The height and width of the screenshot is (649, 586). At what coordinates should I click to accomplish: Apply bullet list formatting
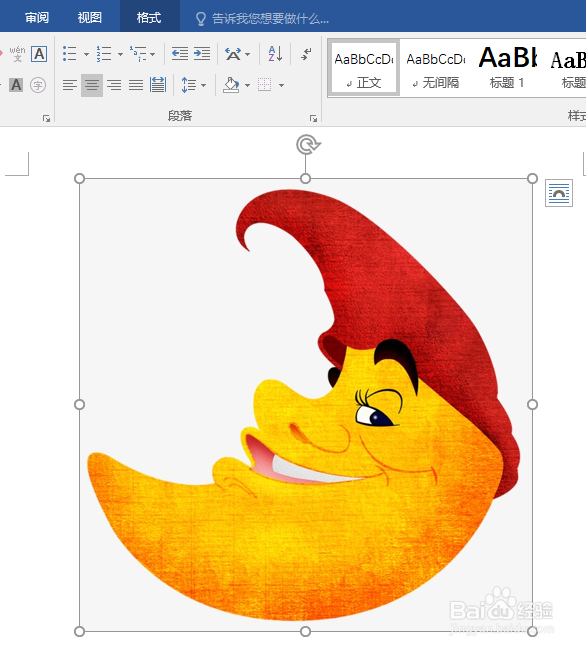[70, 54]
